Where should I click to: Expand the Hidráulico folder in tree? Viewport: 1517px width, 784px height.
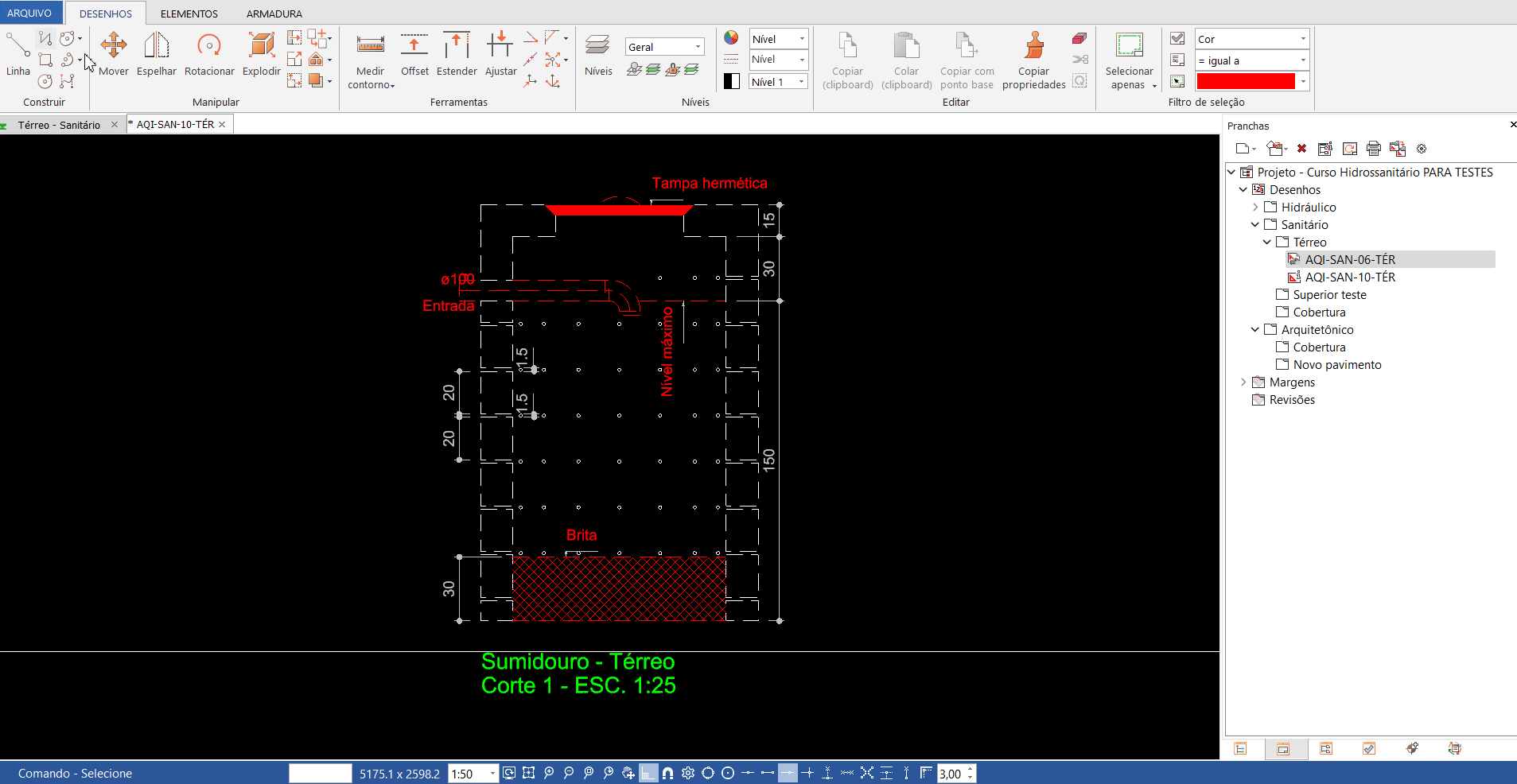click(1256, 208)
